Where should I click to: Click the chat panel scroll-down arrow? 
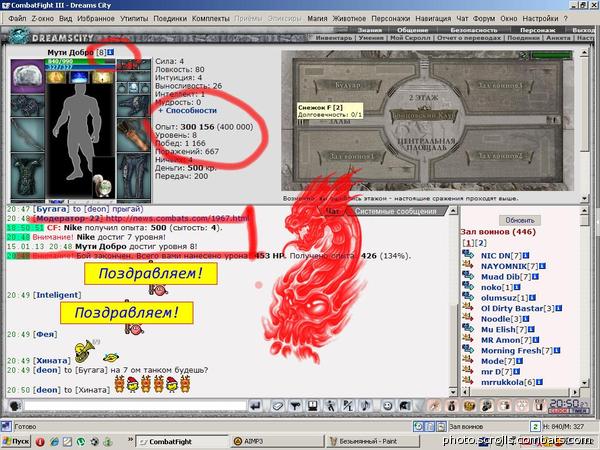453,392
